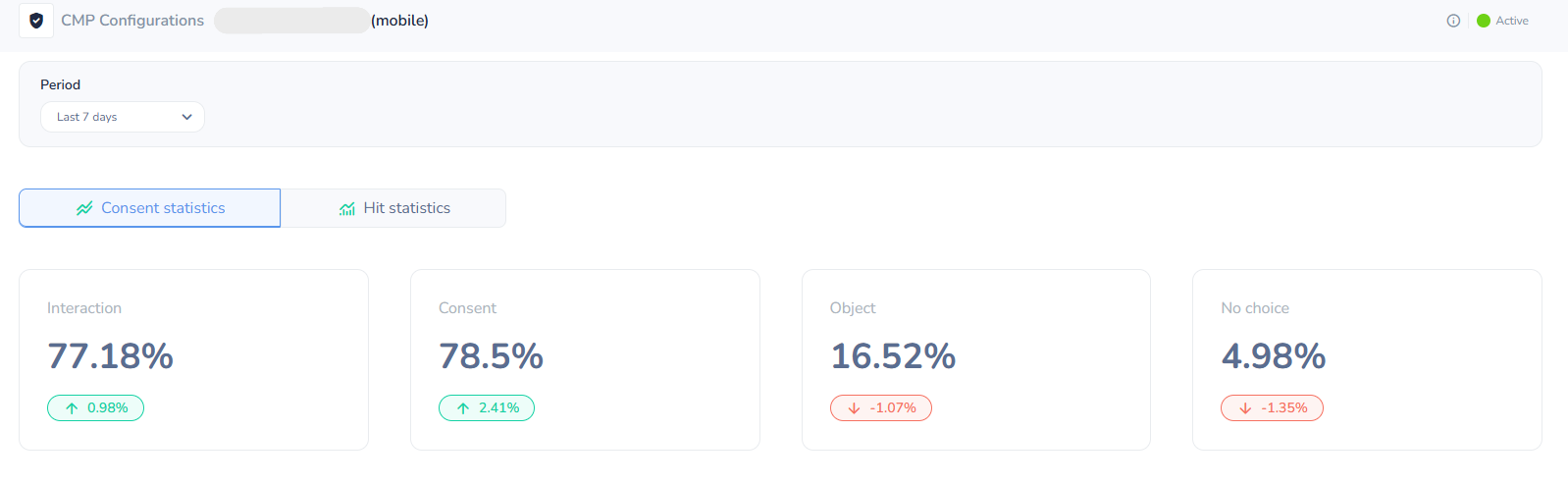Click the 0.98% Interaction change badge

[96, 408]
